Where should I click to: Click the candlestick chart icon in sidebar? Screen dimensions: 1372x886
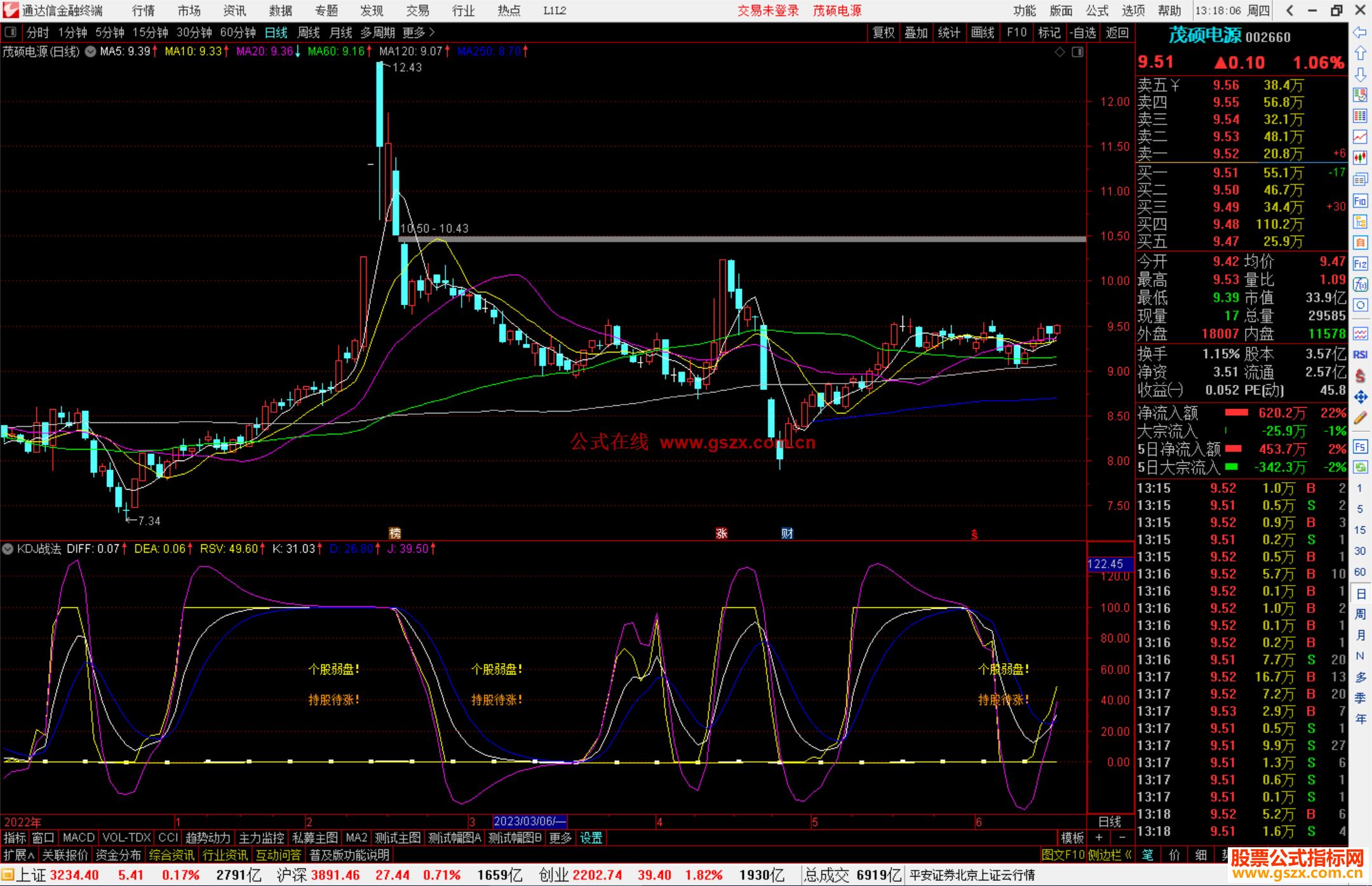pos(1360,158)
